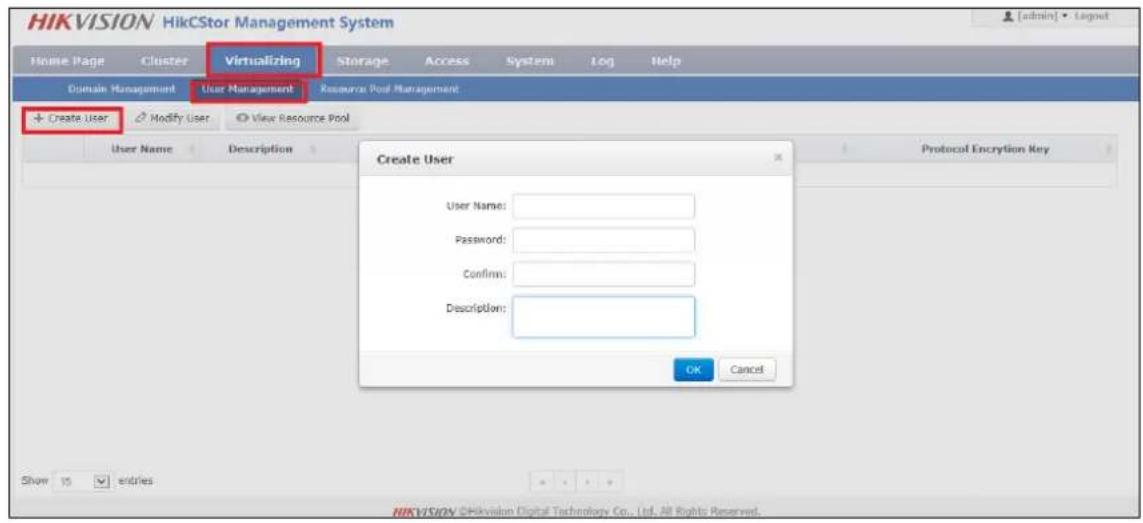This screenshot has height=523, width=1143.
Task: Open the admin account dropdown
Action: (1037, 15)
